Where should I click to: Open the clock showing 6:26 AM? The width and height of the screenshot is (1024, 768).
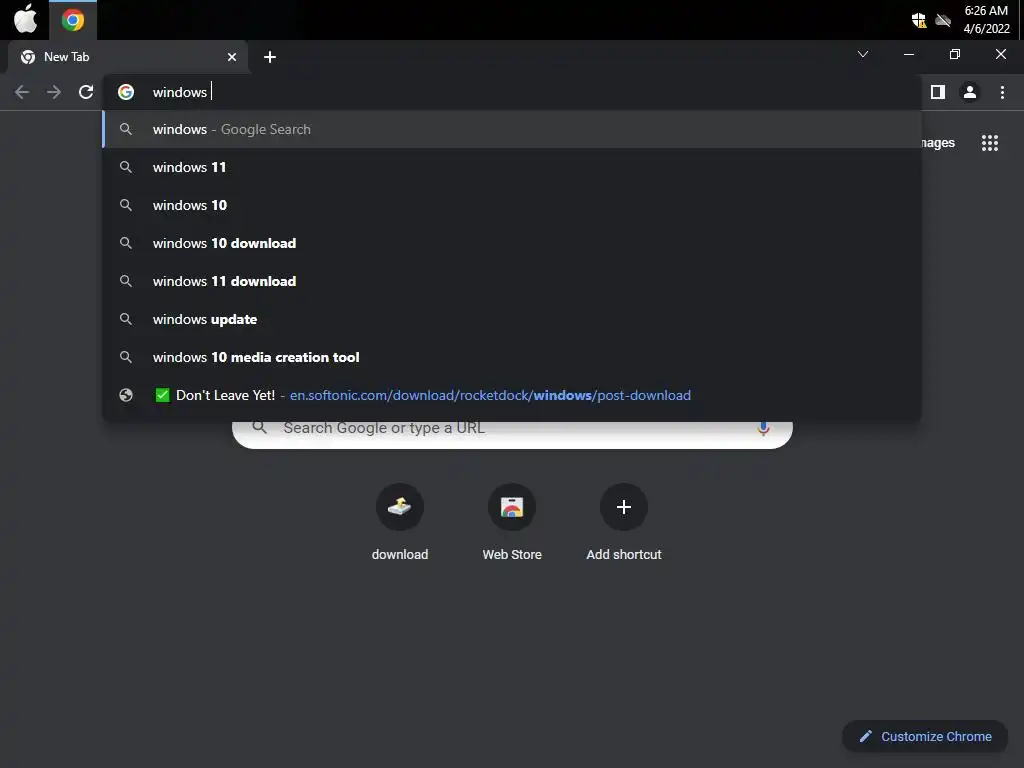986,20
